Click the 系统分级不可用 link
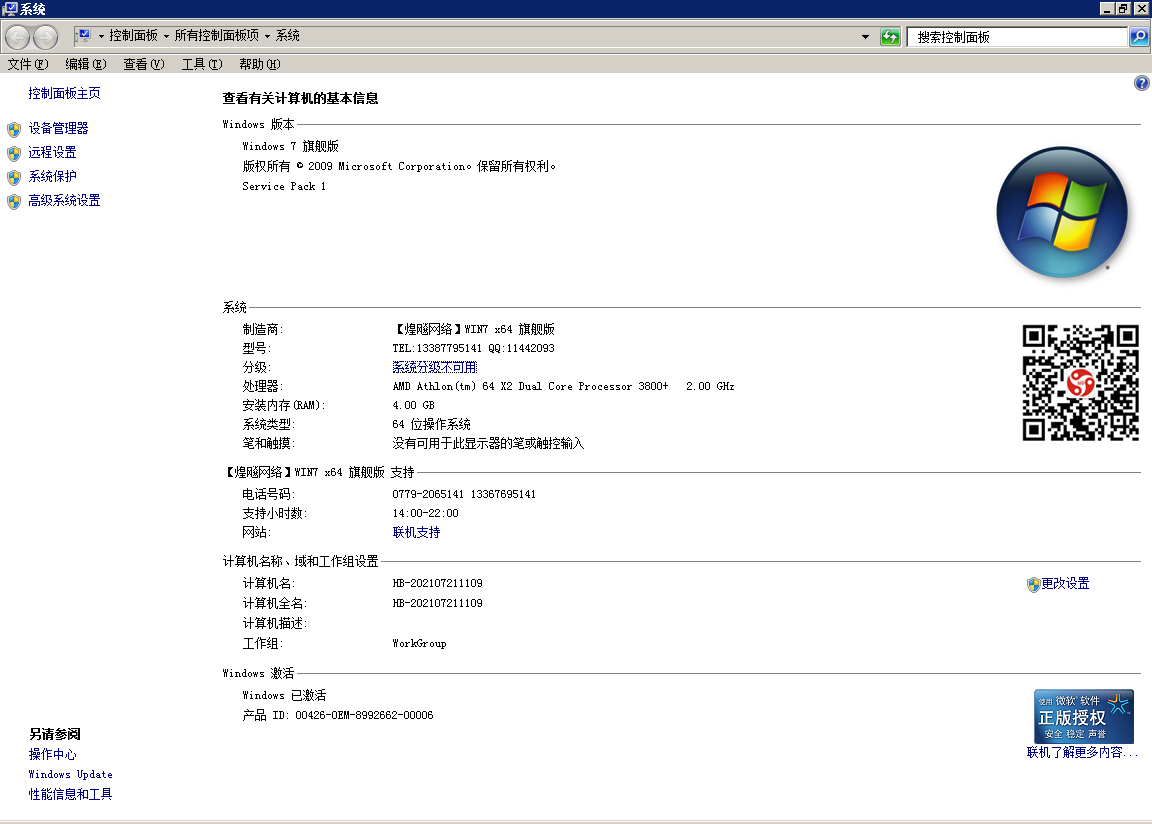This screenshot has height=824, width=1152. (x=434, y=367)
